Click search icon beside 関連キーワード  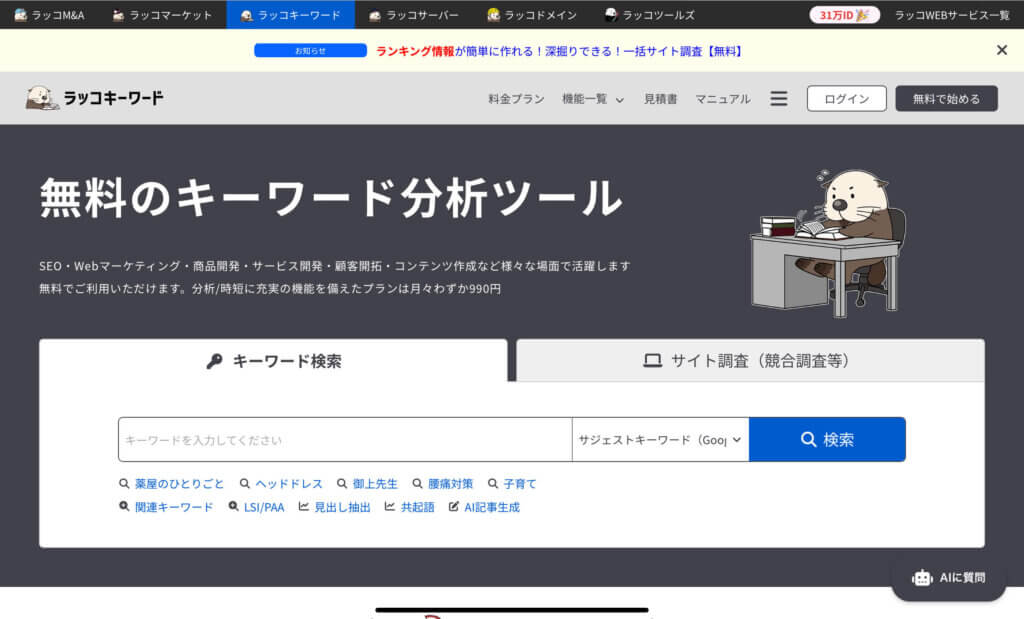tap(124, 507)
